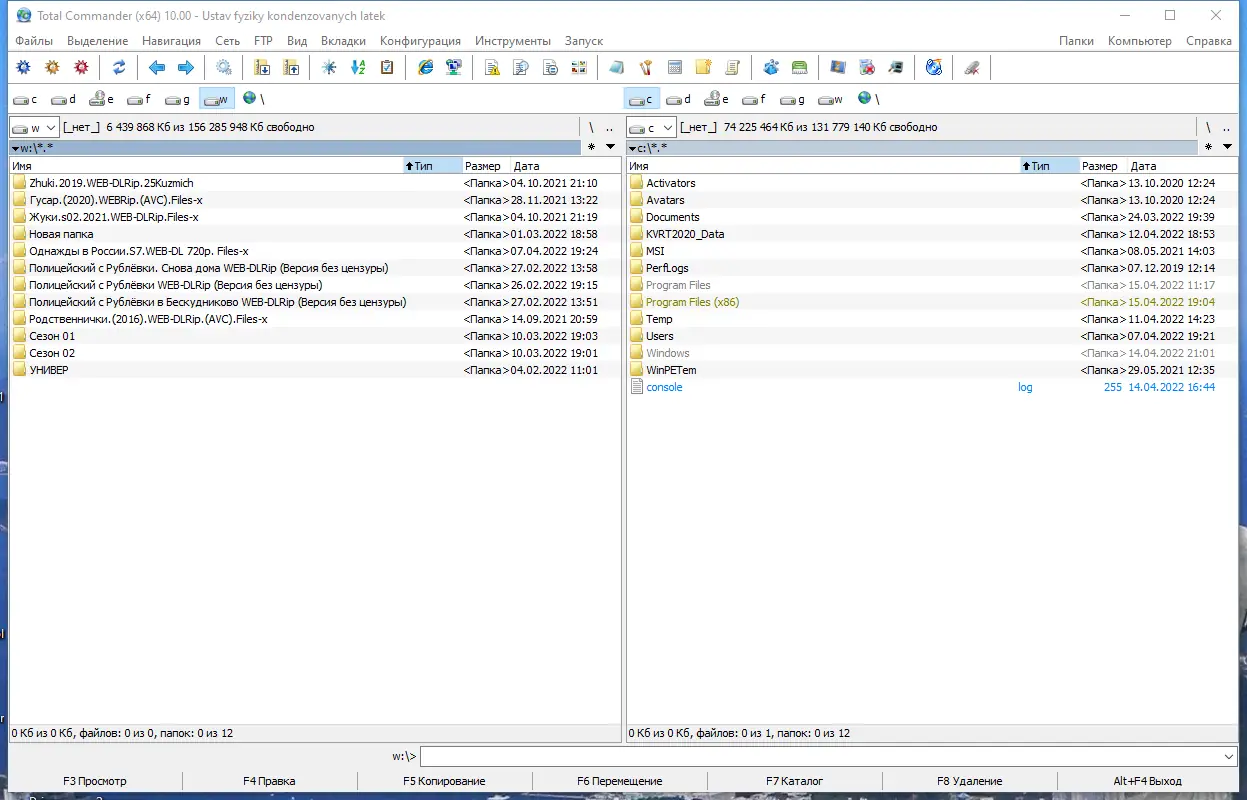Click the blue gear toolbar icon
Image resolution: width=1247 pixels, height=800 pixels.
[23, 67]
